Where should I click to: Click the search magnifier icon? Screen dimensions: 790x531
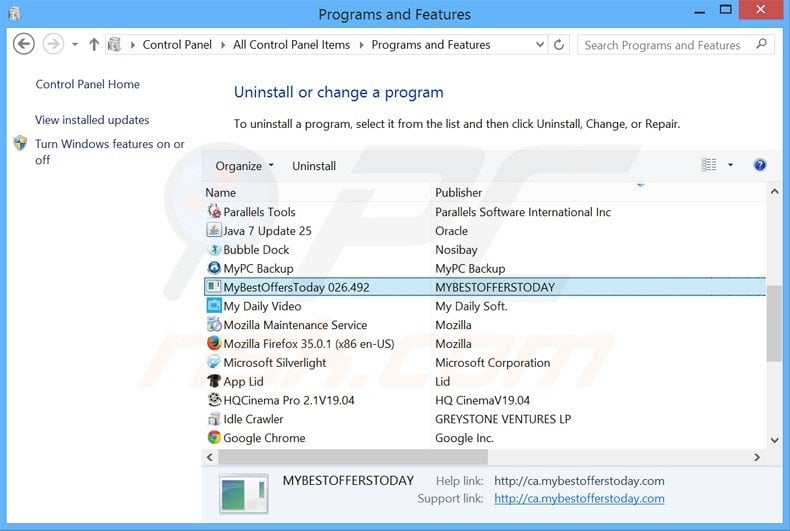pyautogui.click(x=761, y=44)
